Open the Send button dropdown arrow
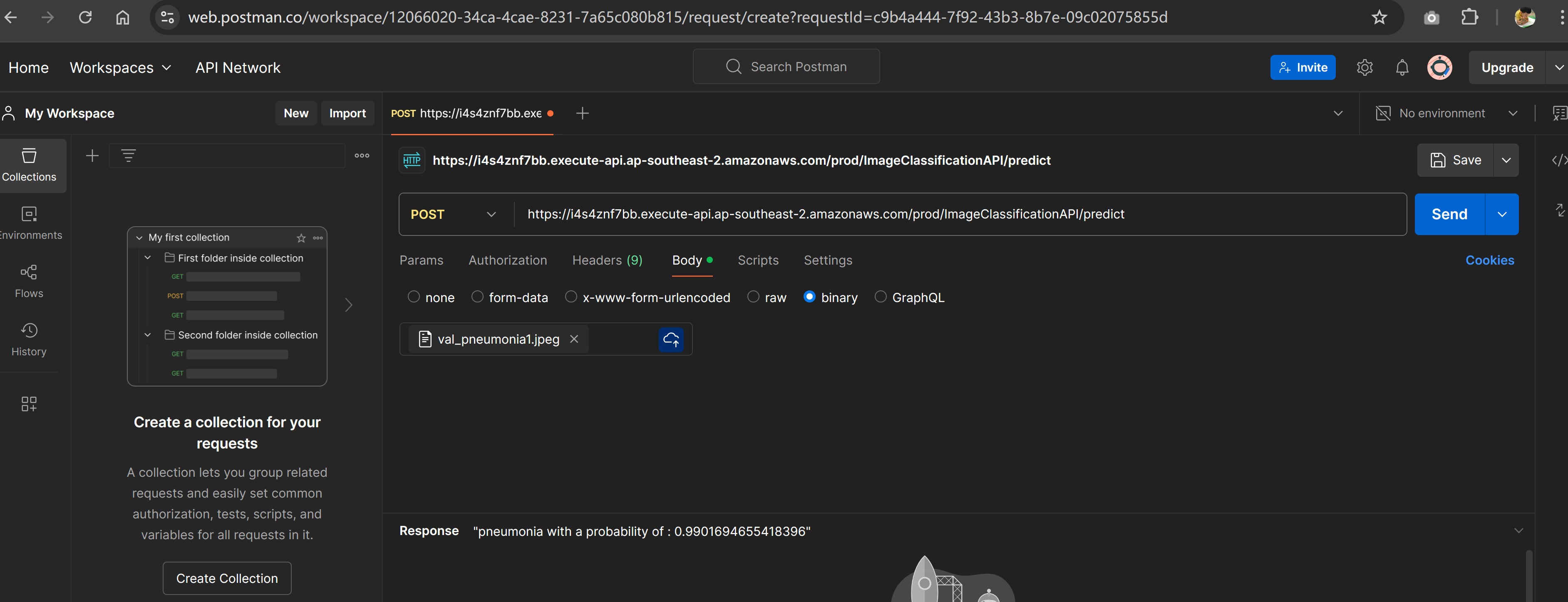 pos(1502,214)
